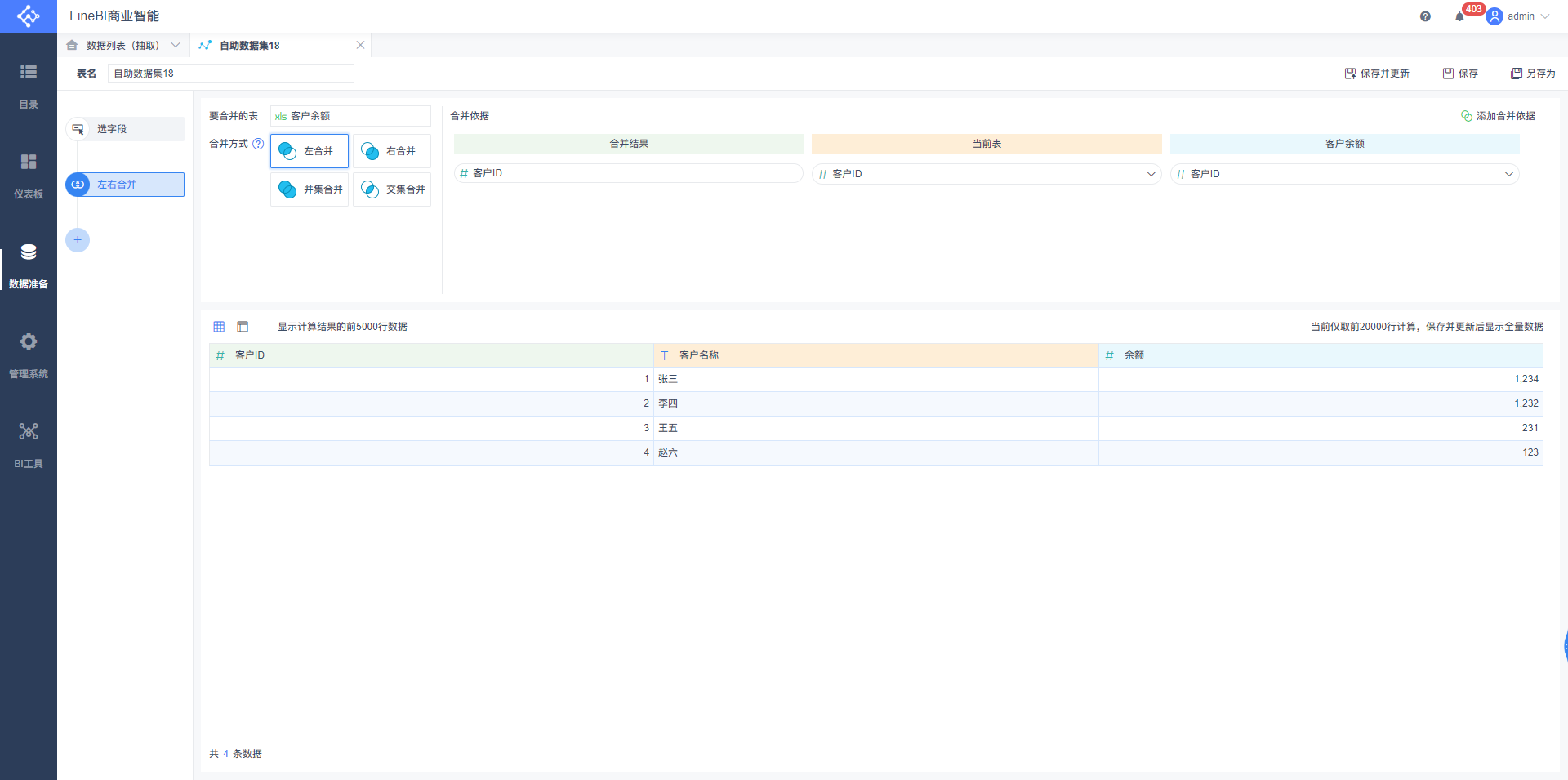Click numeric type icon of 余额 column header
The height and width of the screenshot is (780, 1568).
1109,355
